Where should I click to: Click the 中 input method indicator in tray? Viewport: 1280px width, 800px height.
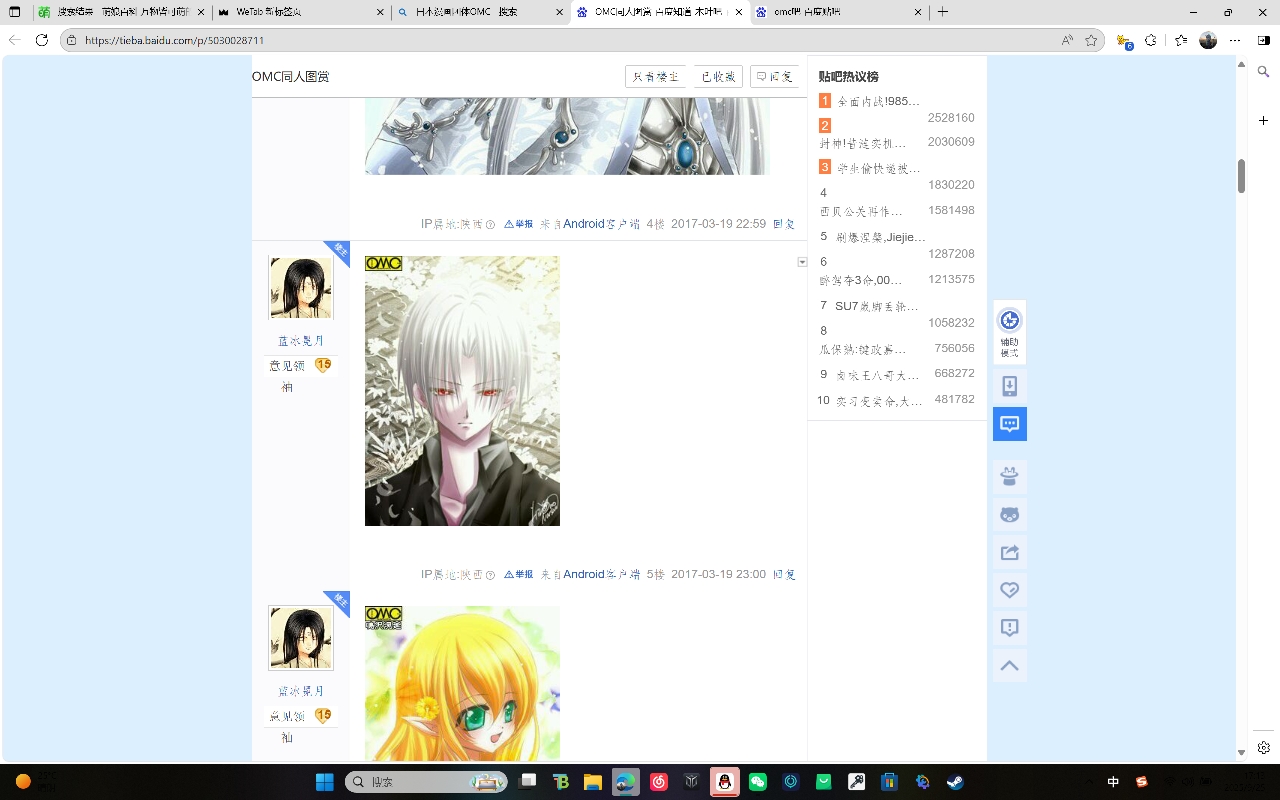pyautogui.click(x=1114, y=781)
